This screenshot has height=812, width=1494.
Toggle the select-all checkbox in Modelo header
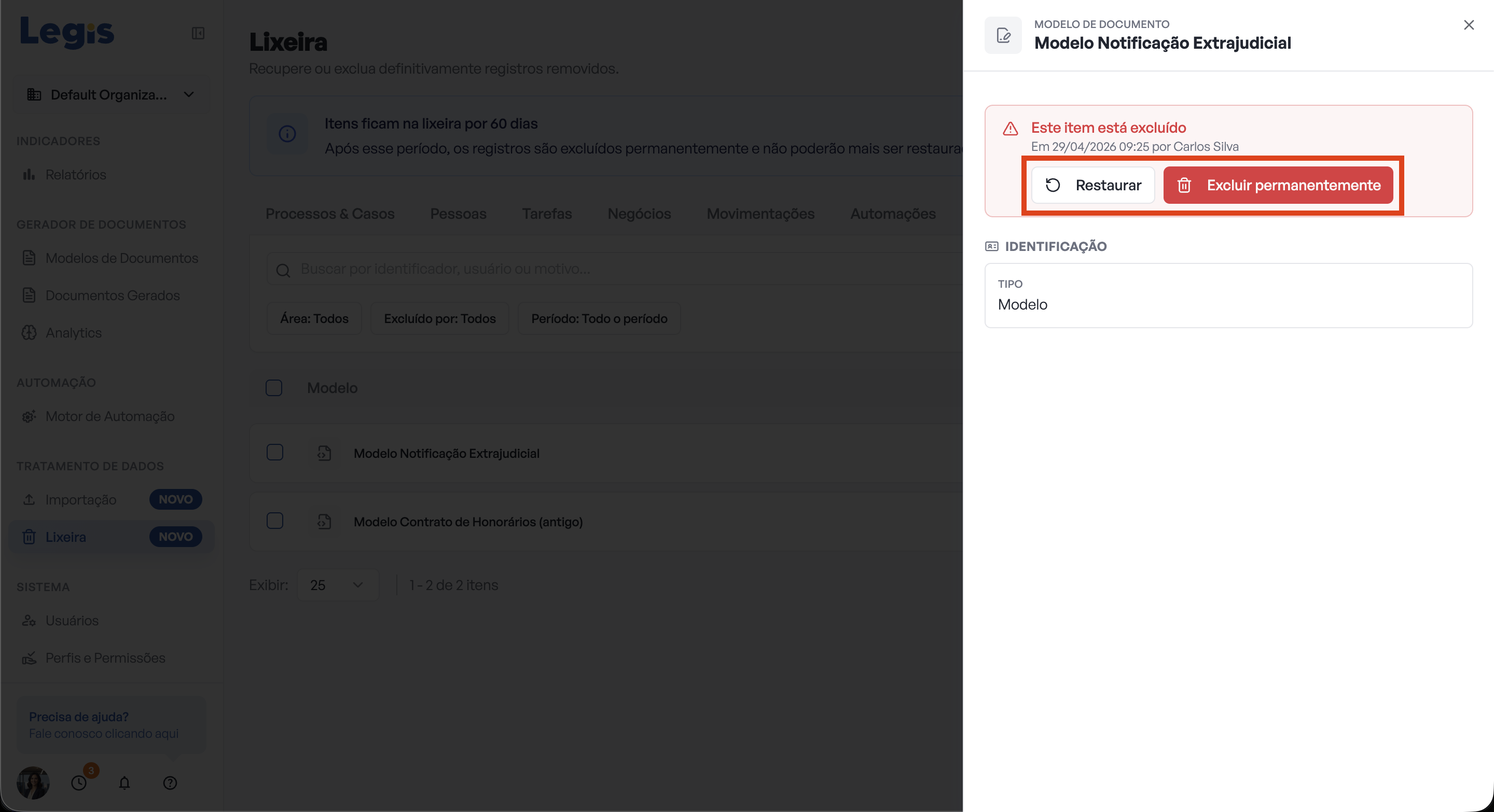point(274,388)
